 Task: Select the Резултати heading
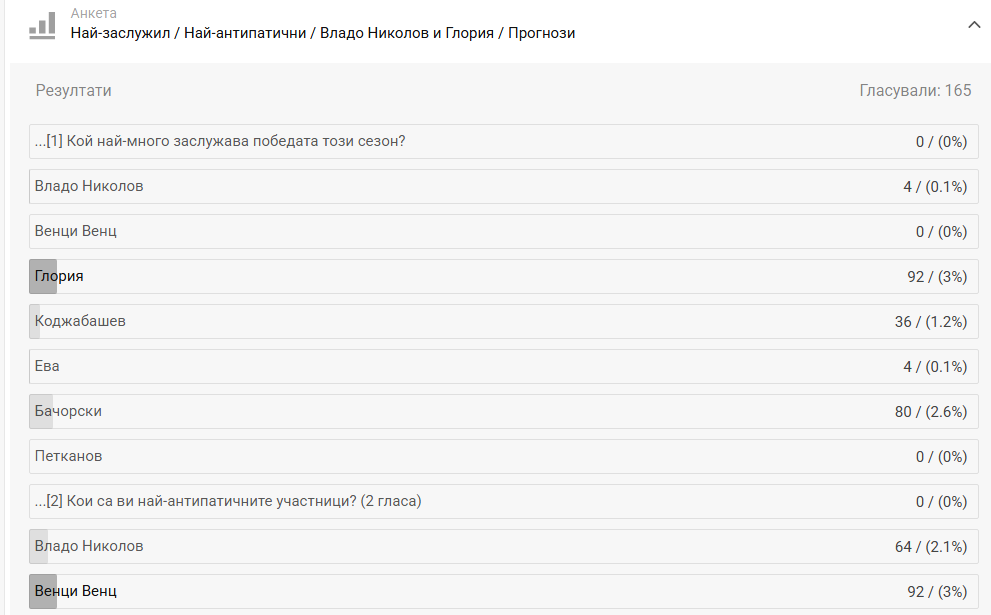click(x=74, y=91)
